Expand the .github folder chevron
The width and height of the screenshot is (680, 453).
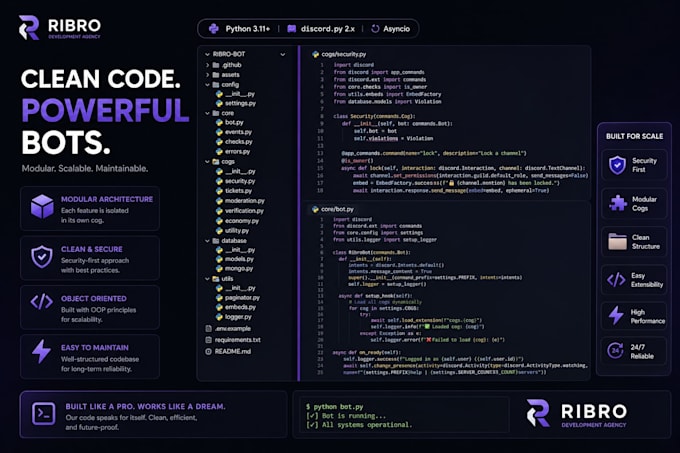207,65
